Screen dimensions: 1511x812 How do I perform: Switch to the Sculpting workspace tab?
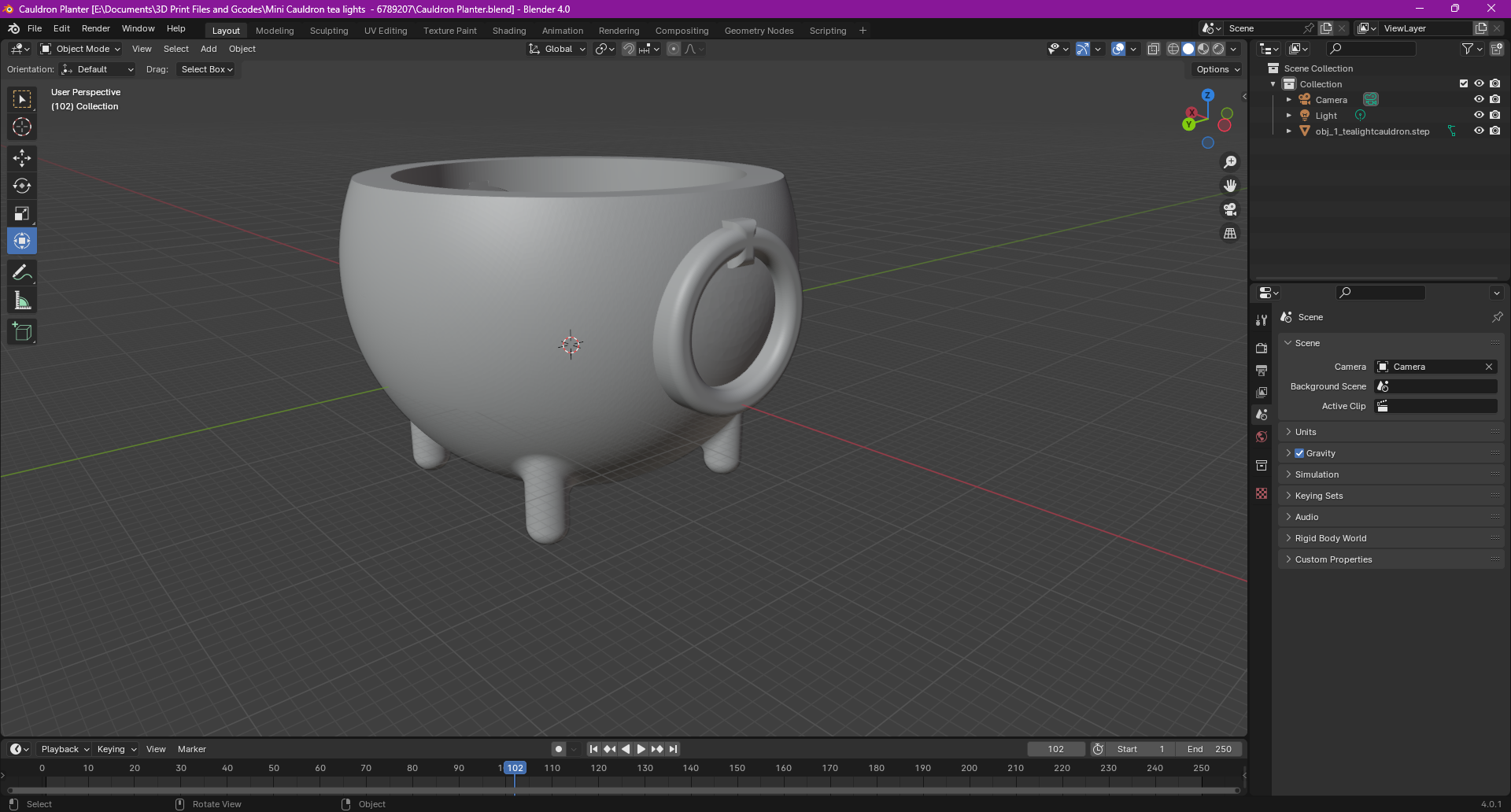(x=329, y=31)
